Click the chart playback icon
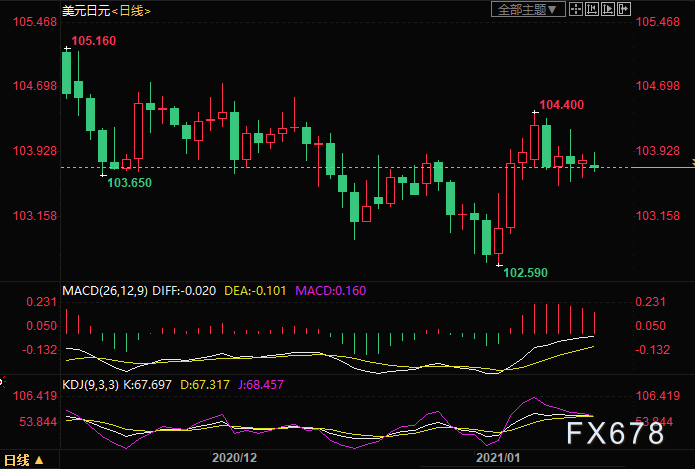The width and height of the screenshot is (695, 469). point(606,9)
